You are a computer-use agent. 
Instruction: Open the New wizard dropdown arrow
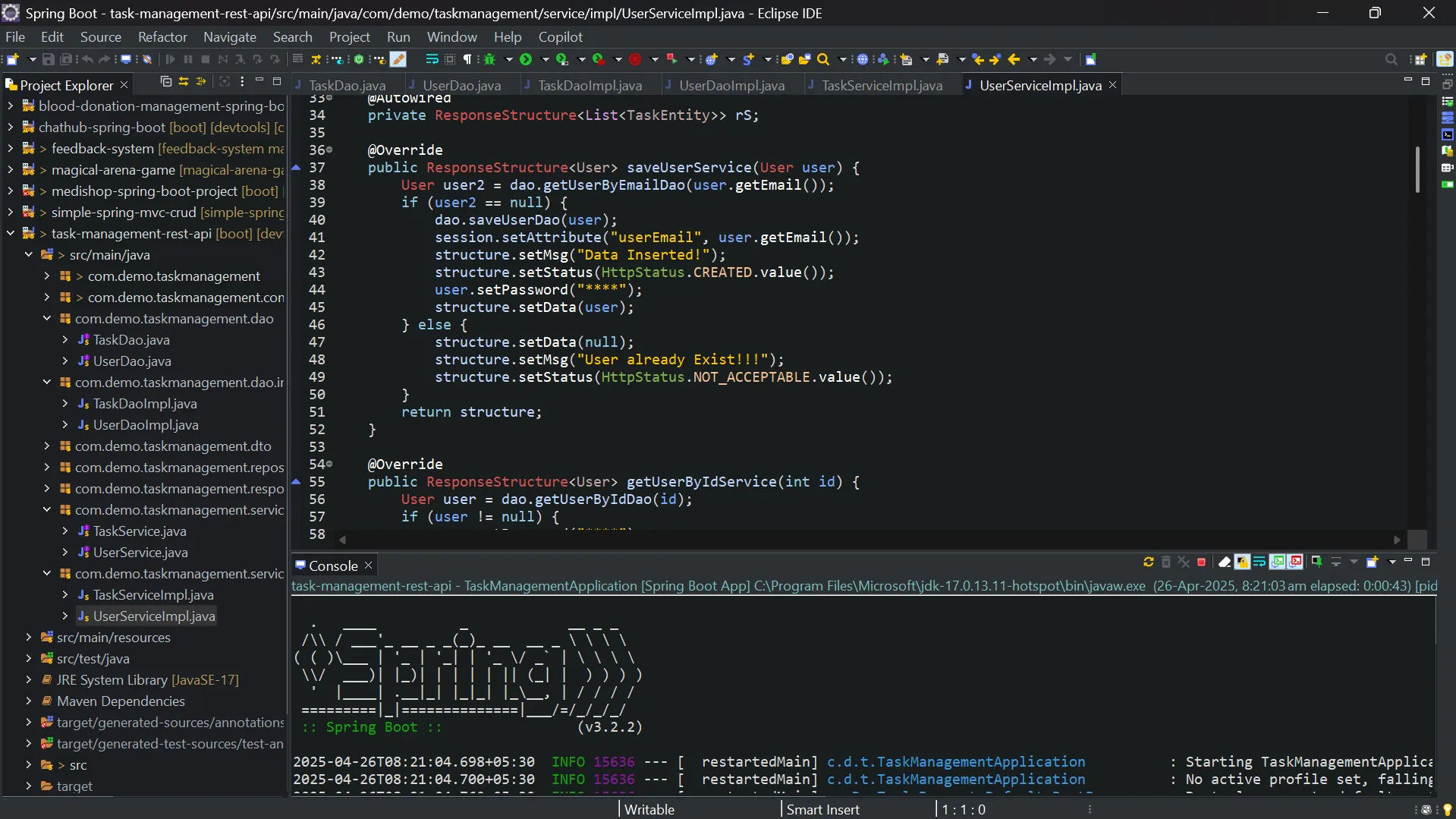click(x=32, y=59)
